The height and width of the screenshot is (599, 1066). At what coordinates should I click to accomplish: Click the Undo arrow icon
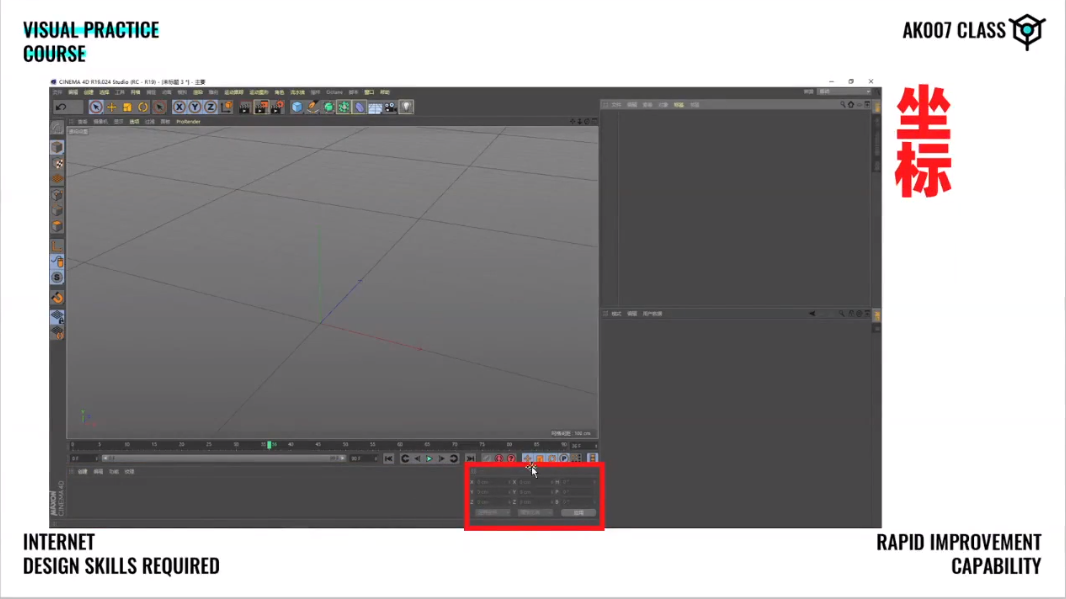click(61, 107)
